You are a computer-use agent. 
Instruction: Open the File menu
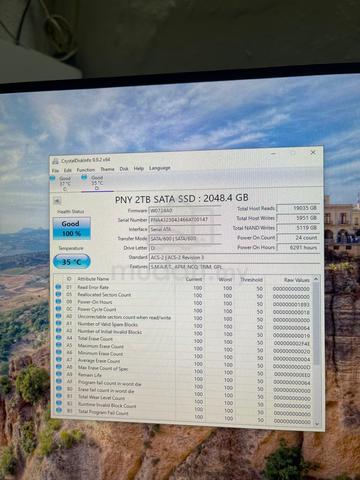pyautogui.click(x=55, y=170)
